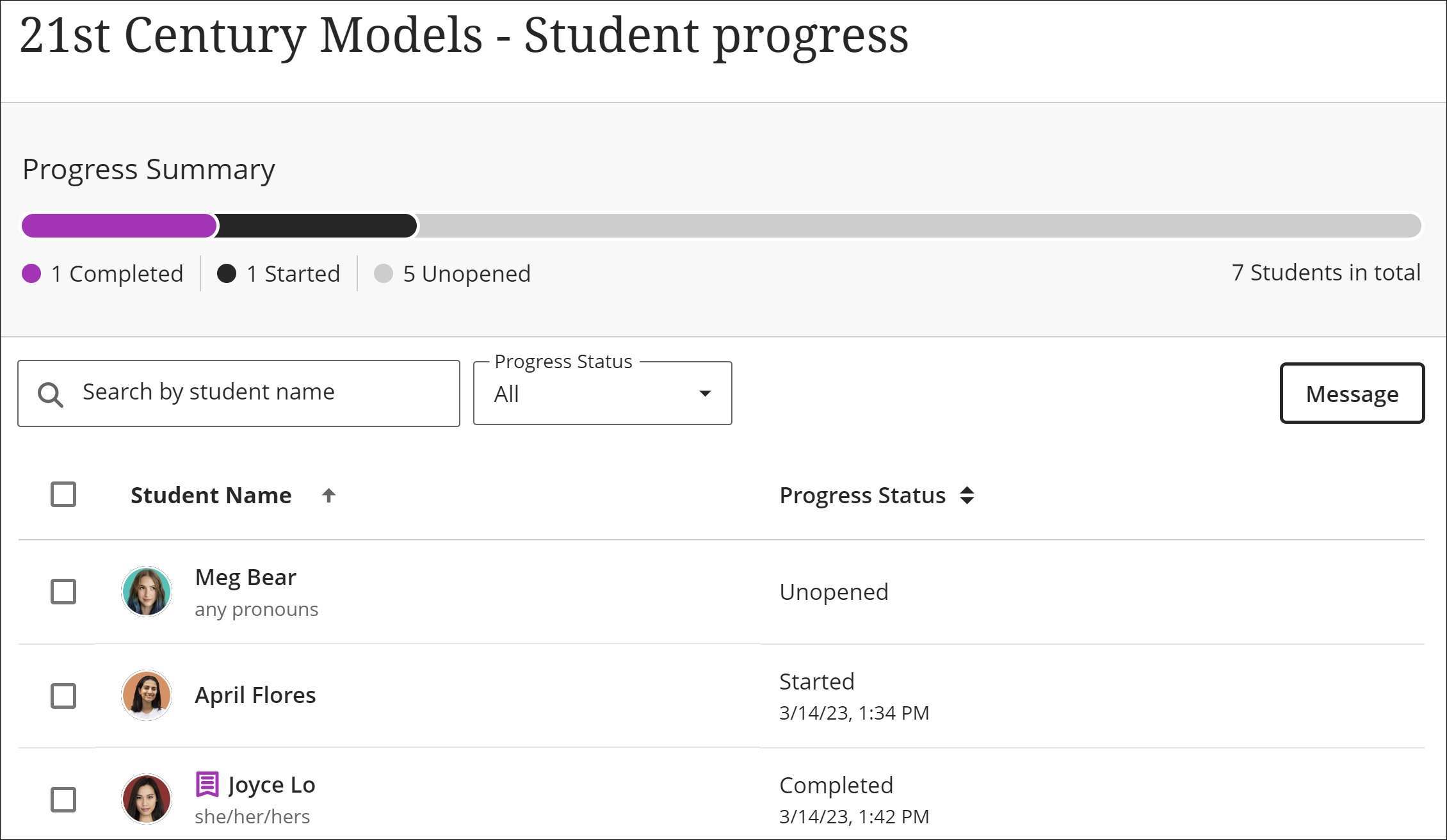1447x840 pixels.
Task: Open April Flores's profile avatar
Action: (x=147, y=695)
